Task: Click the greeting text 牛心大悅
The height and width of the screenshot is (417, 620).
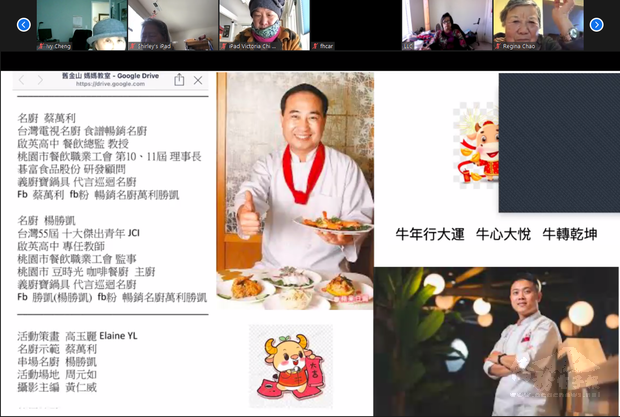Action: pos(503,234)
